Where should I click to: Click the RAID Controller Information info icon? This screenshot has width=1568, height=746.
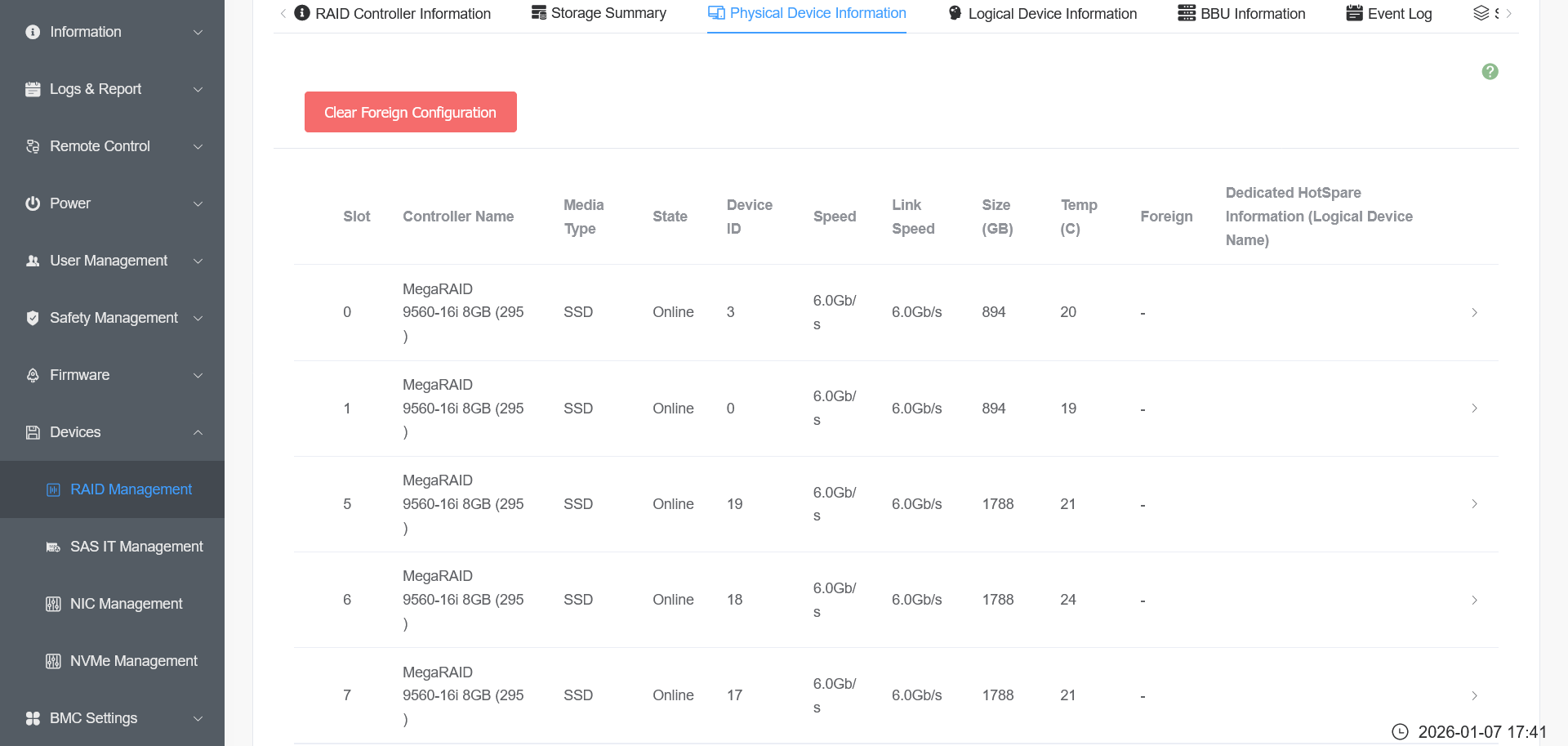pyautogui.click(x=302, y=13)
